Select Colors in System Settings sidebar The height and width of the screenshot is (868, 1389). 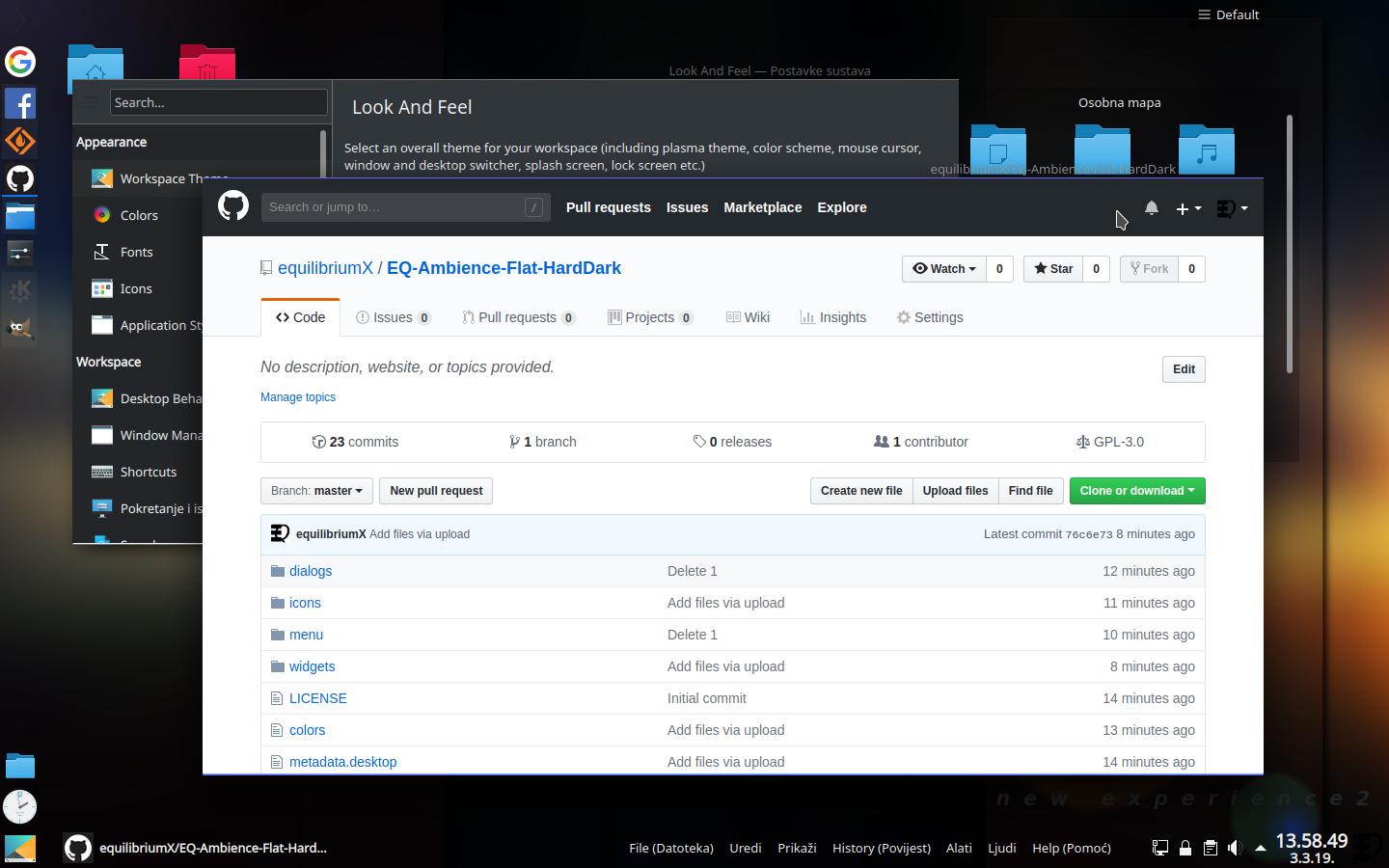pos(139,215)
